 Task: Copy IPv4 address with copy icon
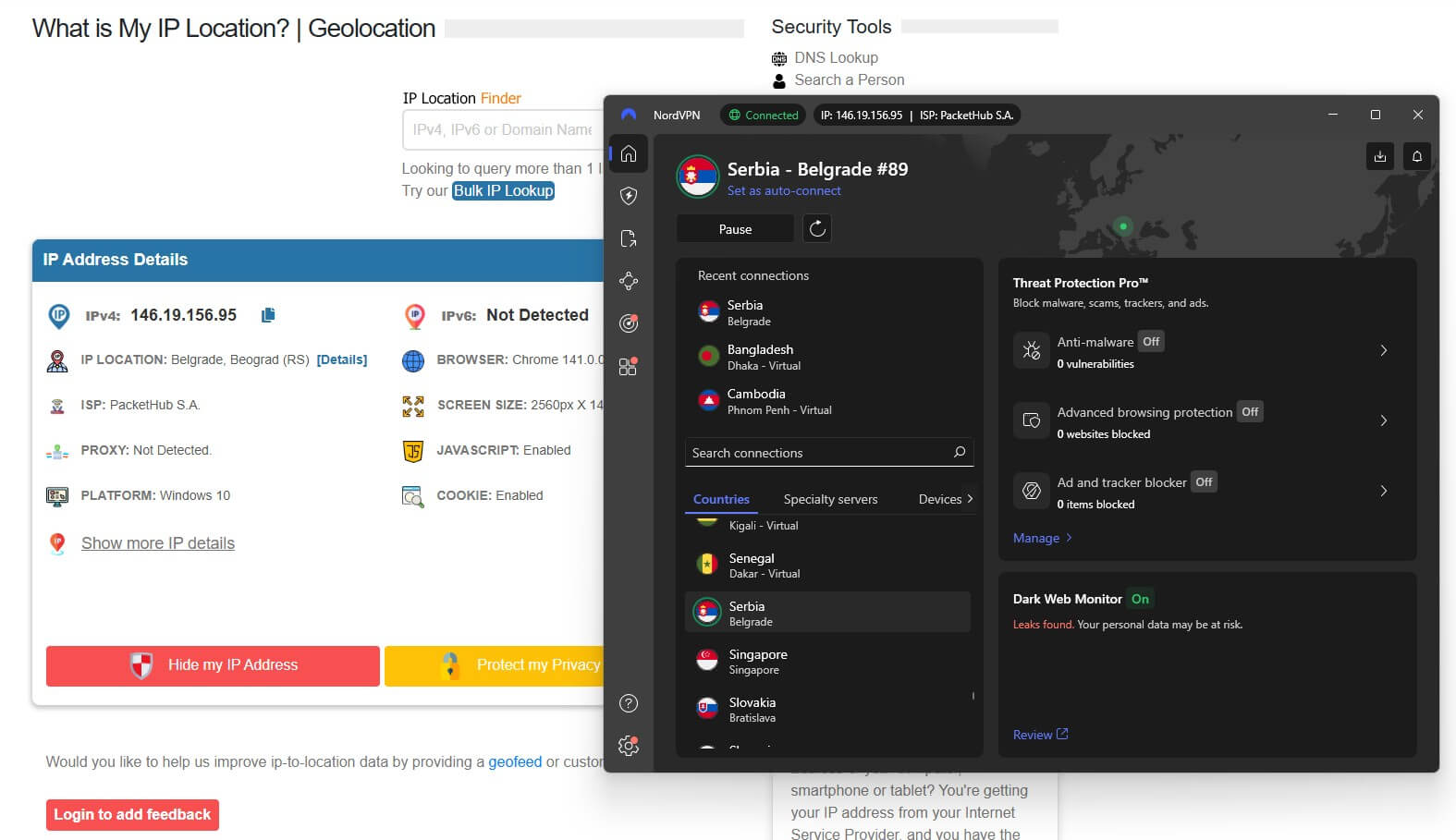pos(268,315)
